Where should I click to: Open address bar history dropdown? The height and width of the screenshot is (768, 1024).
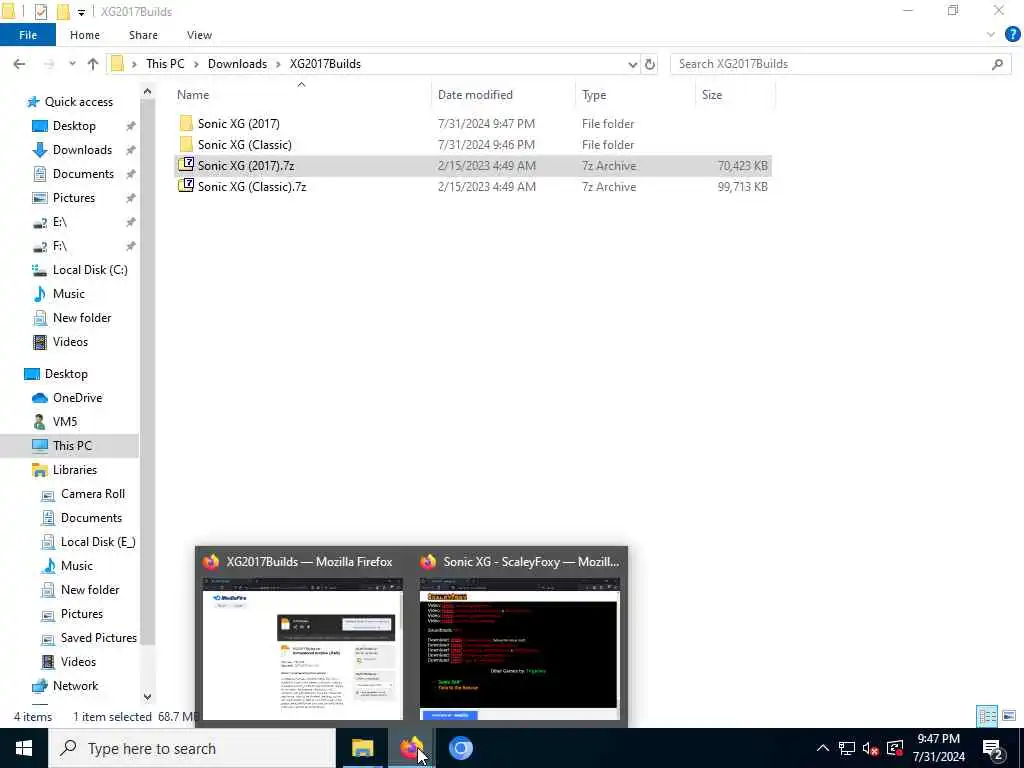[x=632, y=64]
